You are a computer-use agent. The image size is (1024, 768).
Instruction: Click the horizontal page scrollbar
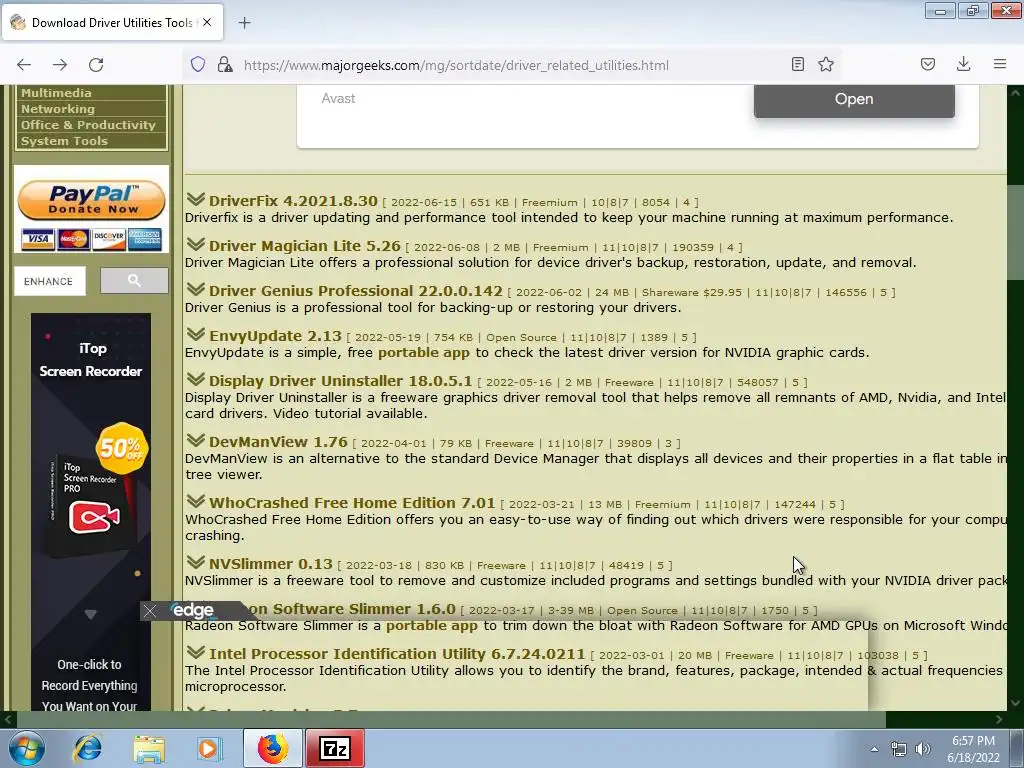[x=451, y=720]
